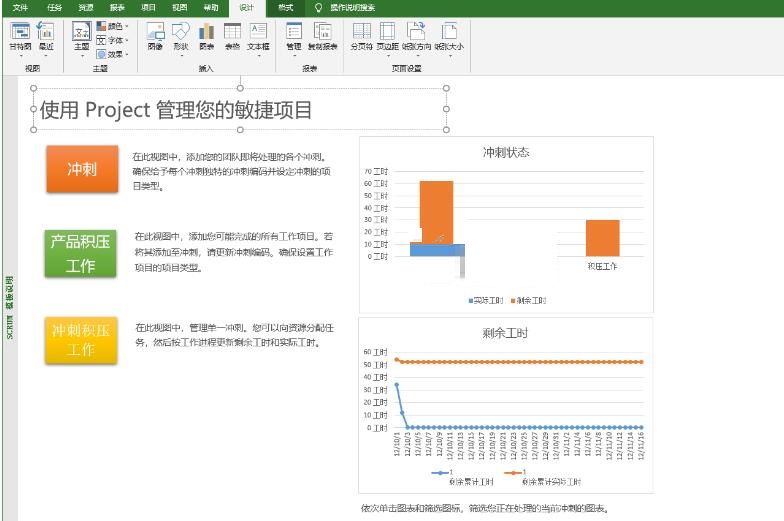The width and height of the screenshot is (784, 521).
Task: Click the 12/10/1 date axis label
Action: [x=397, y=445]
